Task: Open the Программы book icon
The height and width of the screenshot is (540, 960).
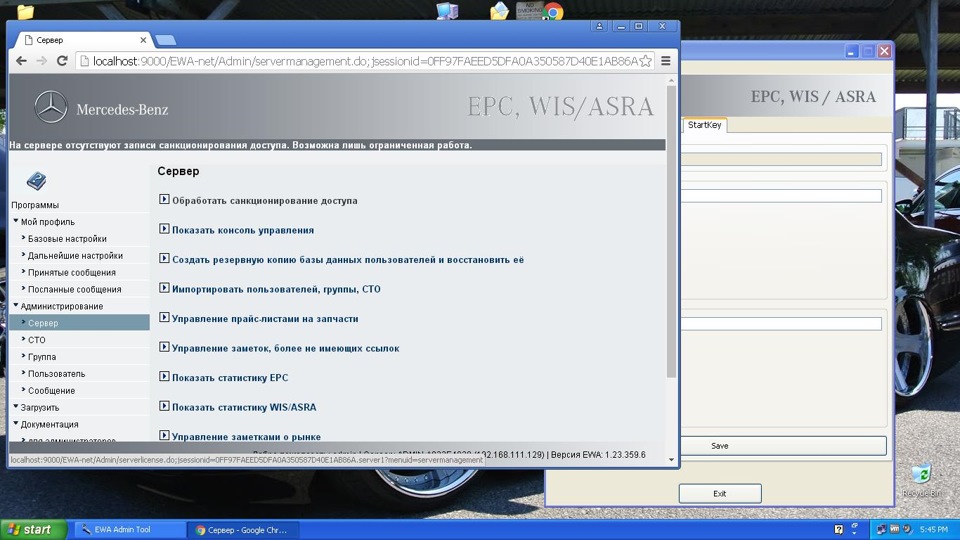Action: pyautogui.click(x=36, y=181)
